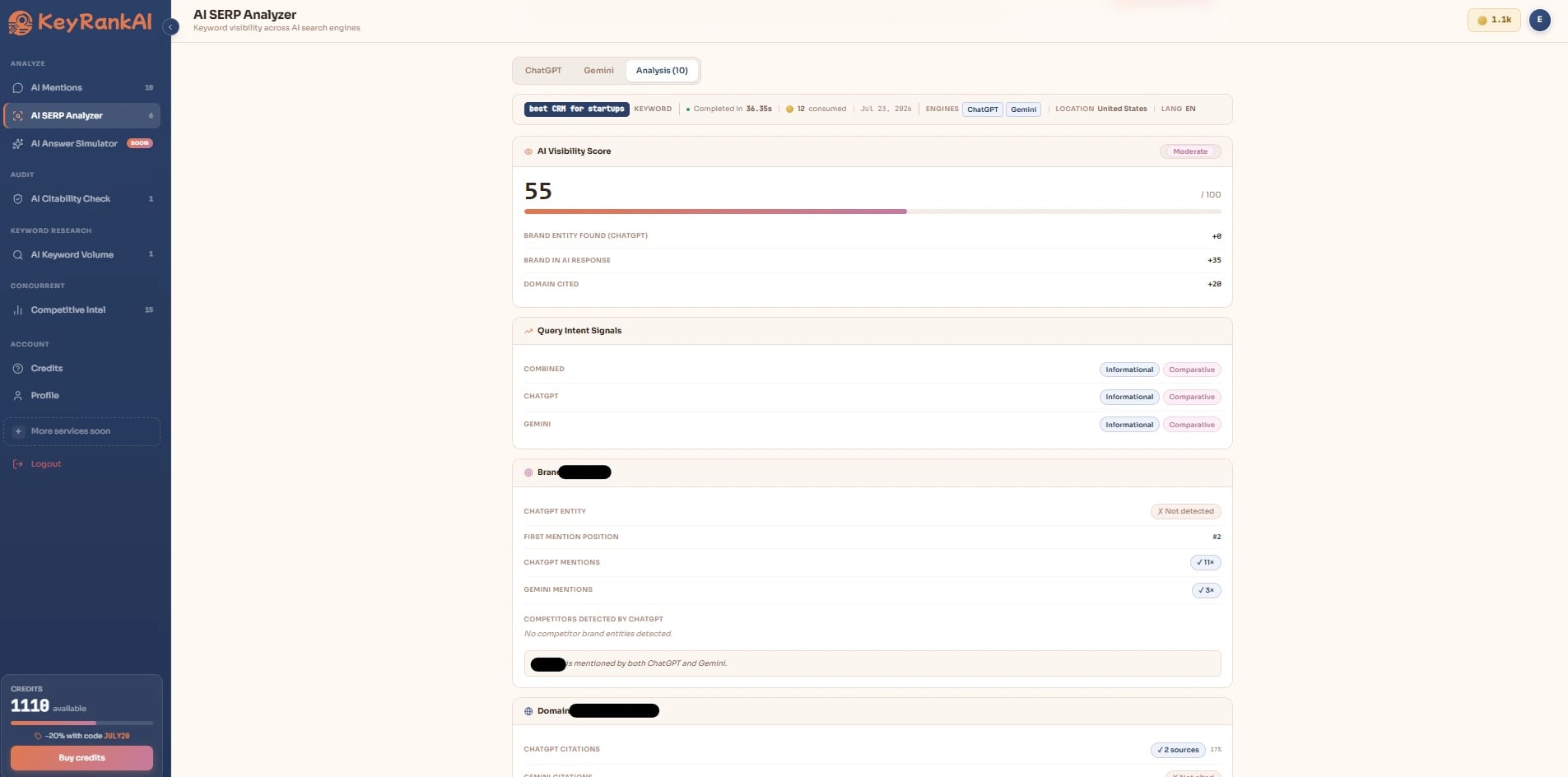
Task: Click the Brand section target icon
Action: tap(528, 472)
